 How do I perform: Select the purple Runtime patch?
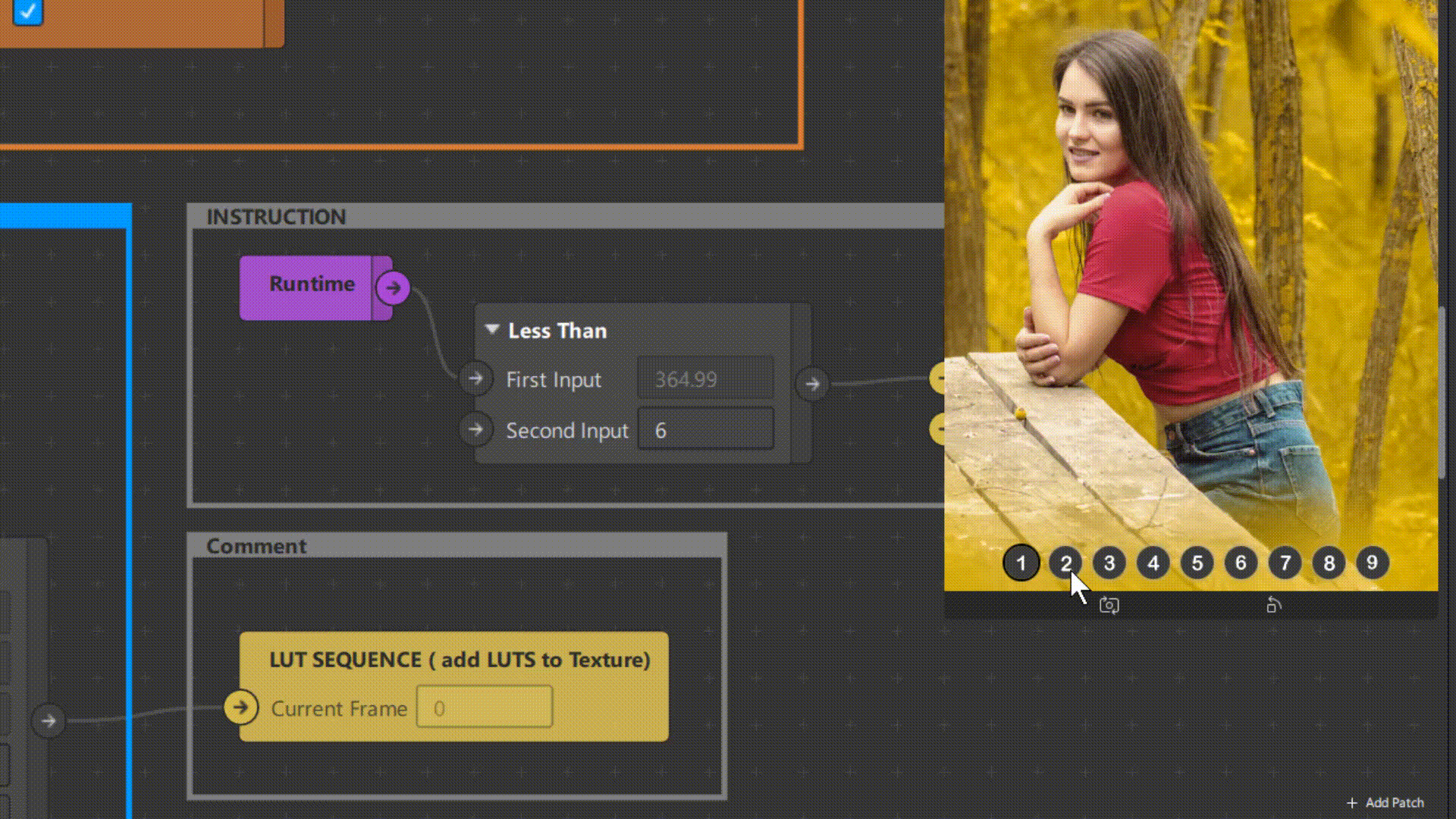tap(311, 284)
